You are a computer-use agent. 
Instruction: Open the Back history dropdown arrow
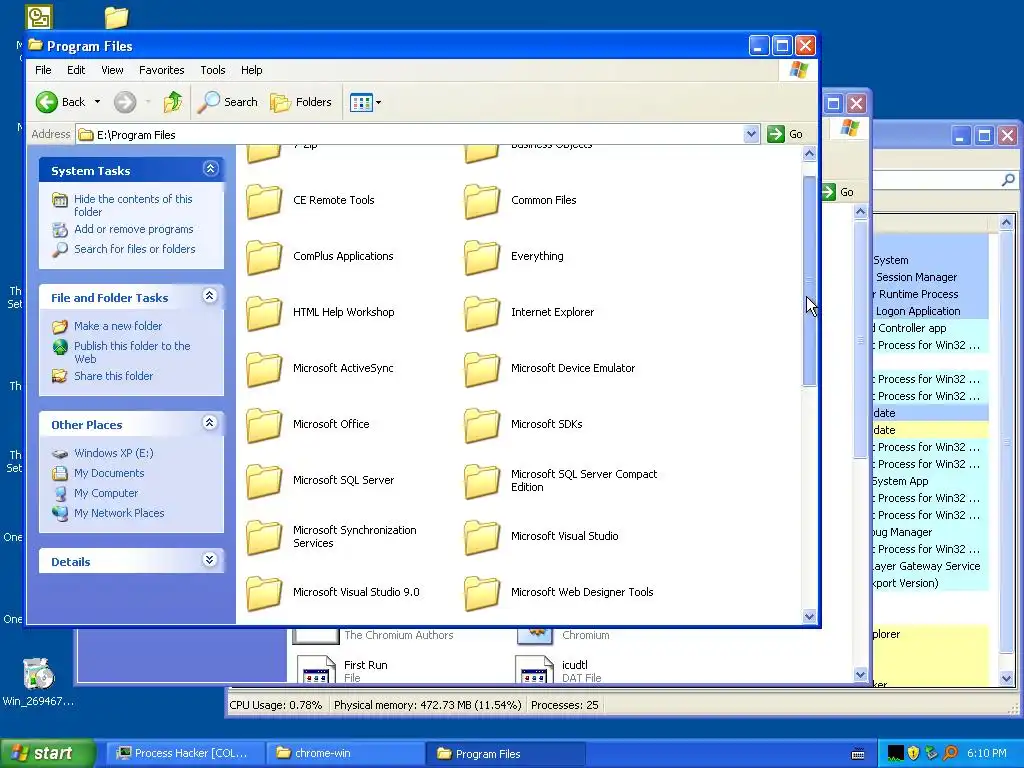pyautogui.click(x=97, y=102)
